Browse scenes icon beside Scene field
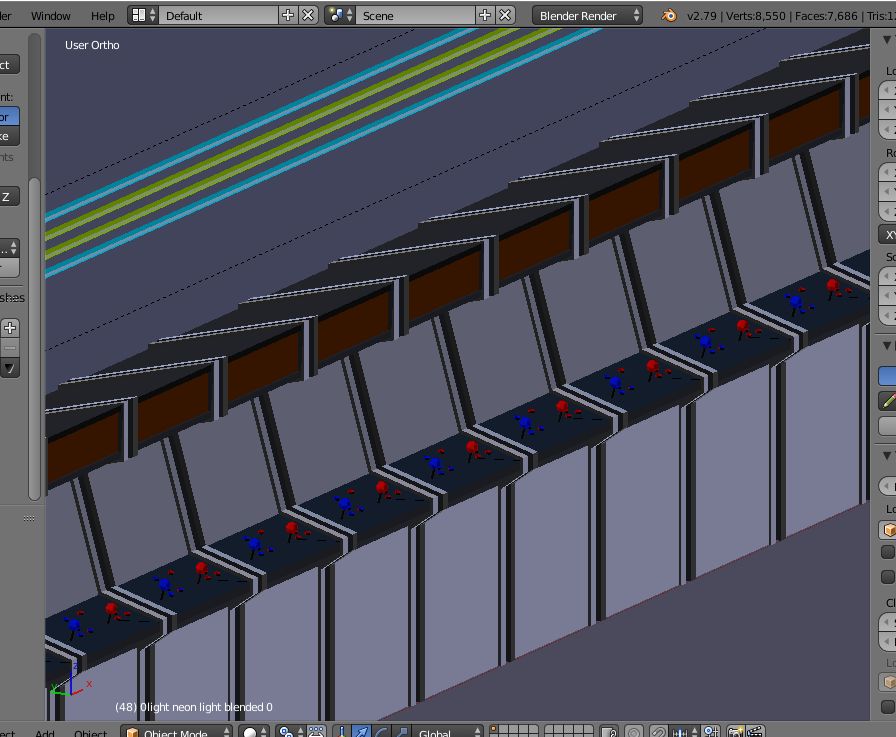The image size is (896, 737). point(340,15)
